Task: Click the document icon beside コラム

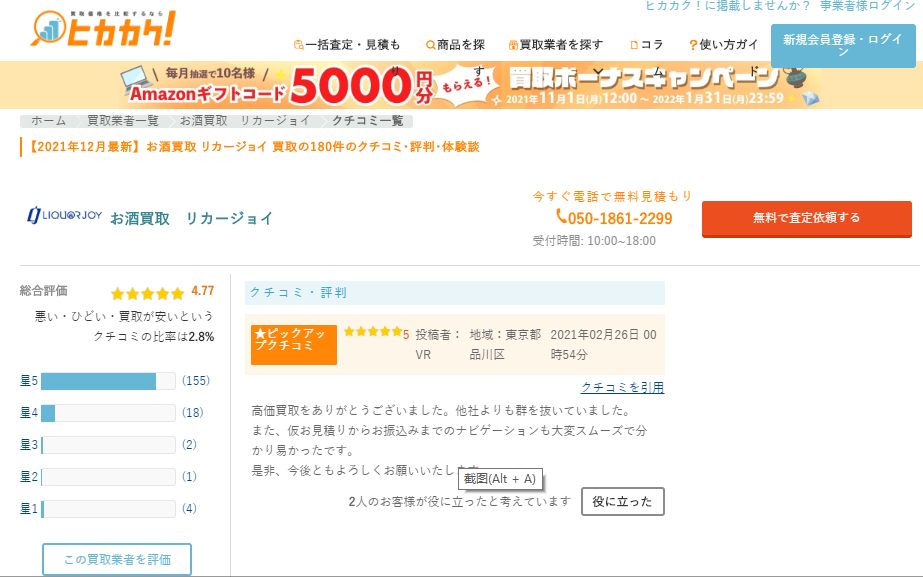Action: tap(634, 45)
